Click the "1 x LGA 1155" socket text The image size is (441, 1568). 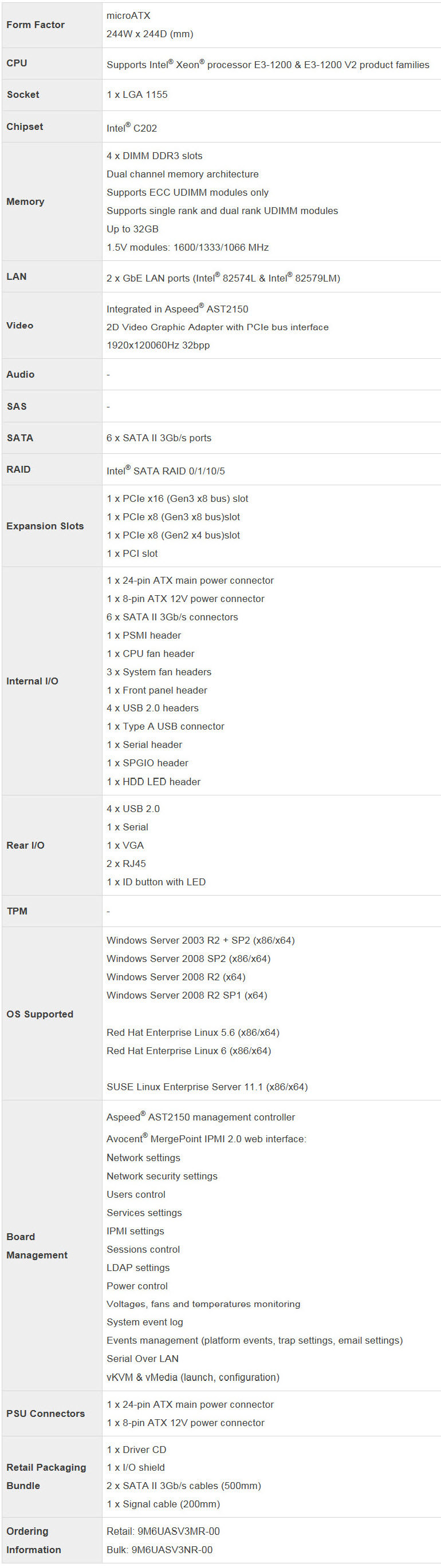pos(137,95)
